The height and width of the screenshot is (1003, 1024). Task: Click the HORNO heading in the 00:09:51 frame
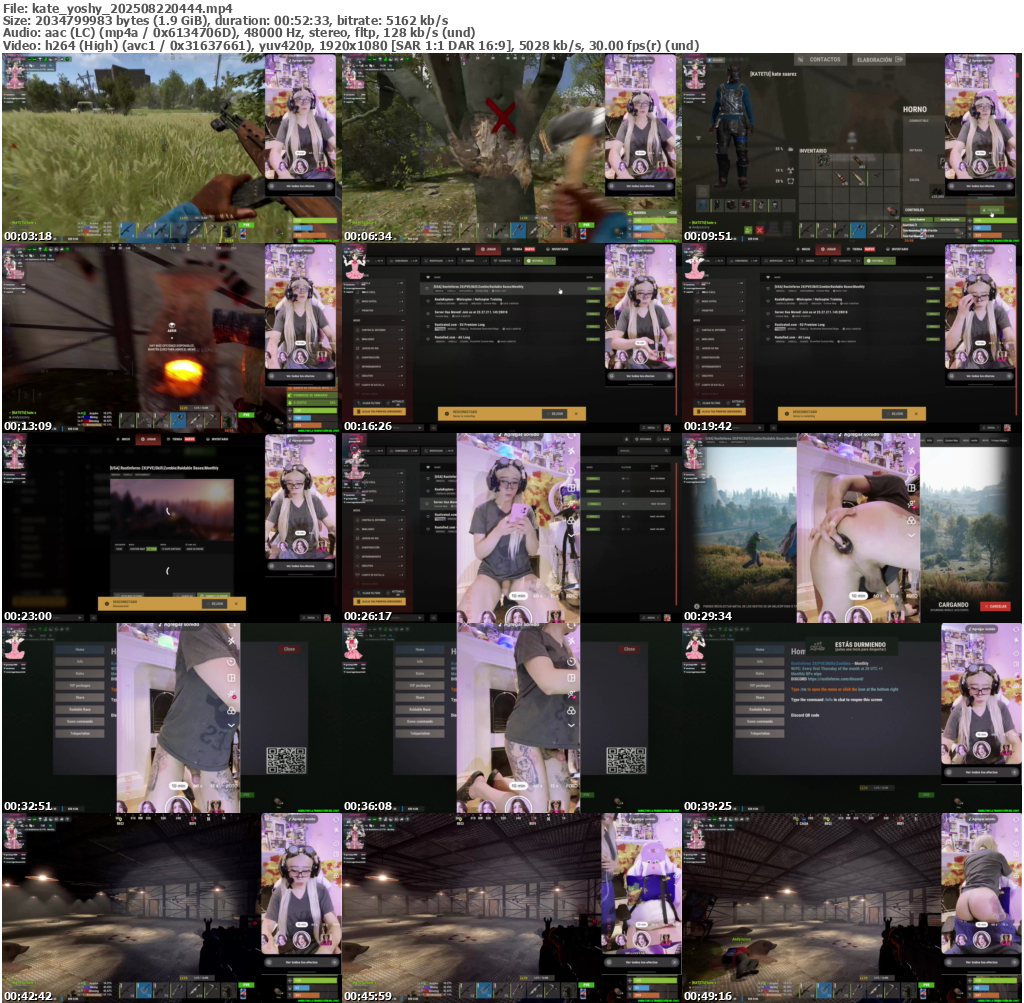pos(914,110)
